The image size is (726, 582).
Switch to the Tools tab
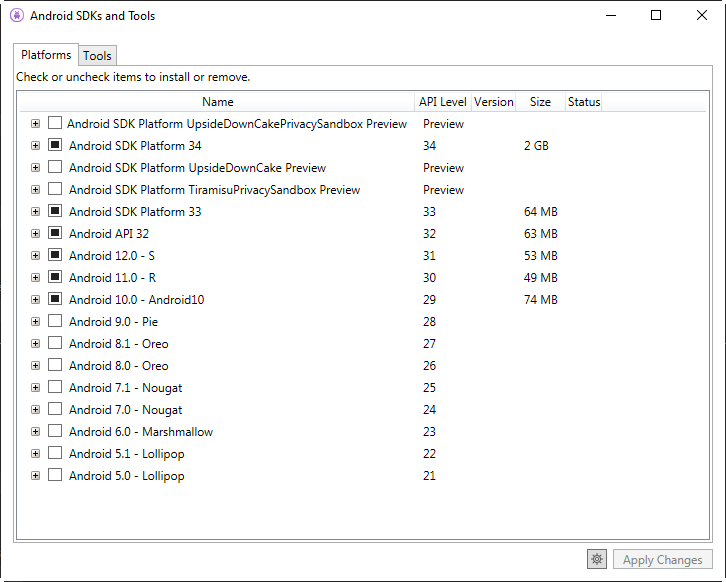tap(97, 56)
